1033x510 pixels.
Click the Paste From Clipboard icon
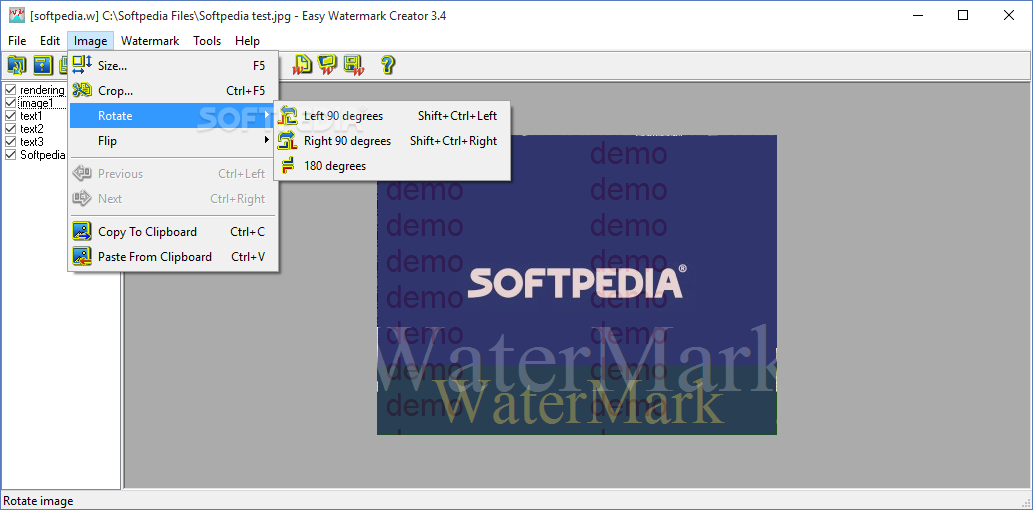point(82,256)
